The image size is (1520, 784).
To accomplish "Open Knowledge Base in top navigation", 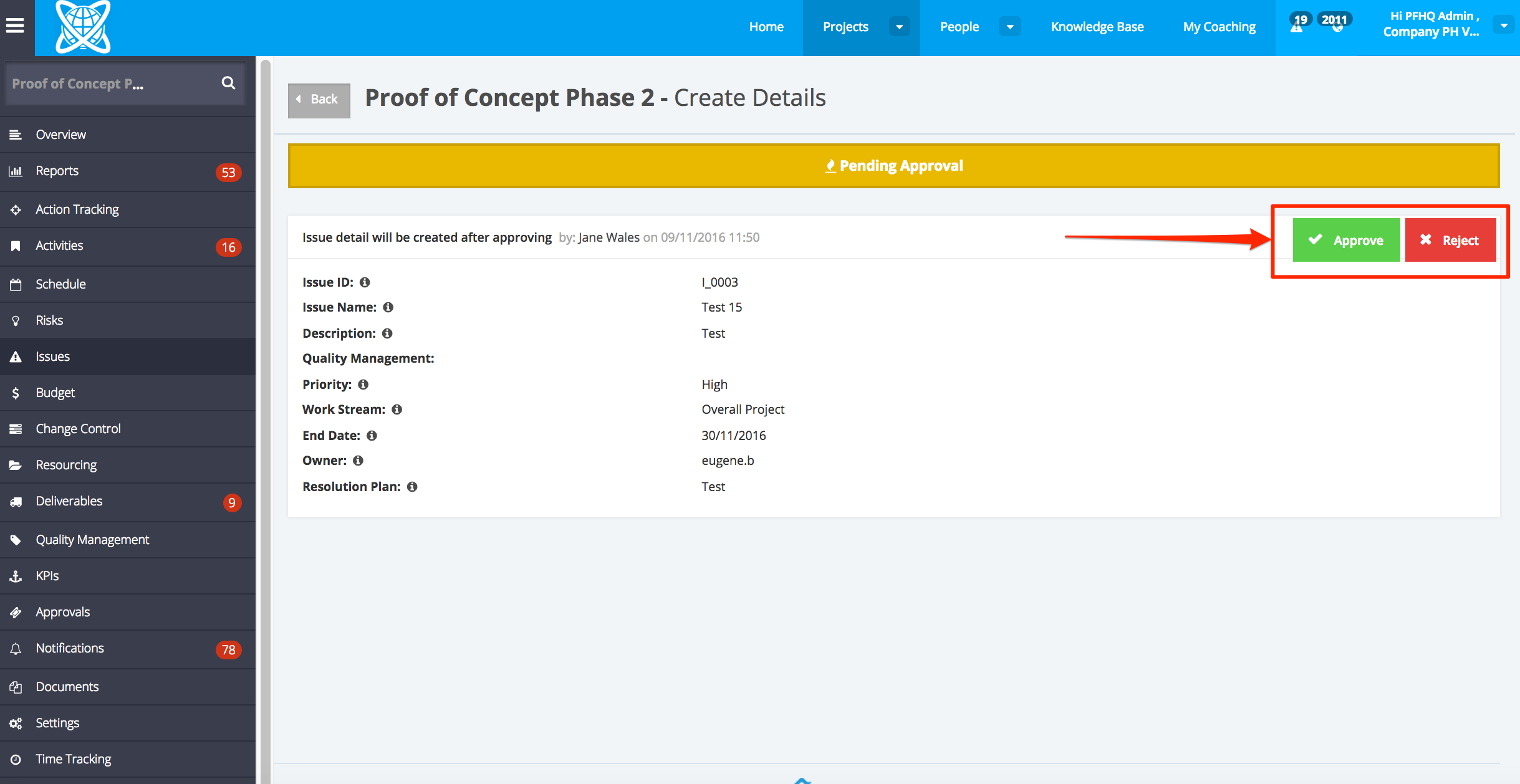I will click(1097, 27).
